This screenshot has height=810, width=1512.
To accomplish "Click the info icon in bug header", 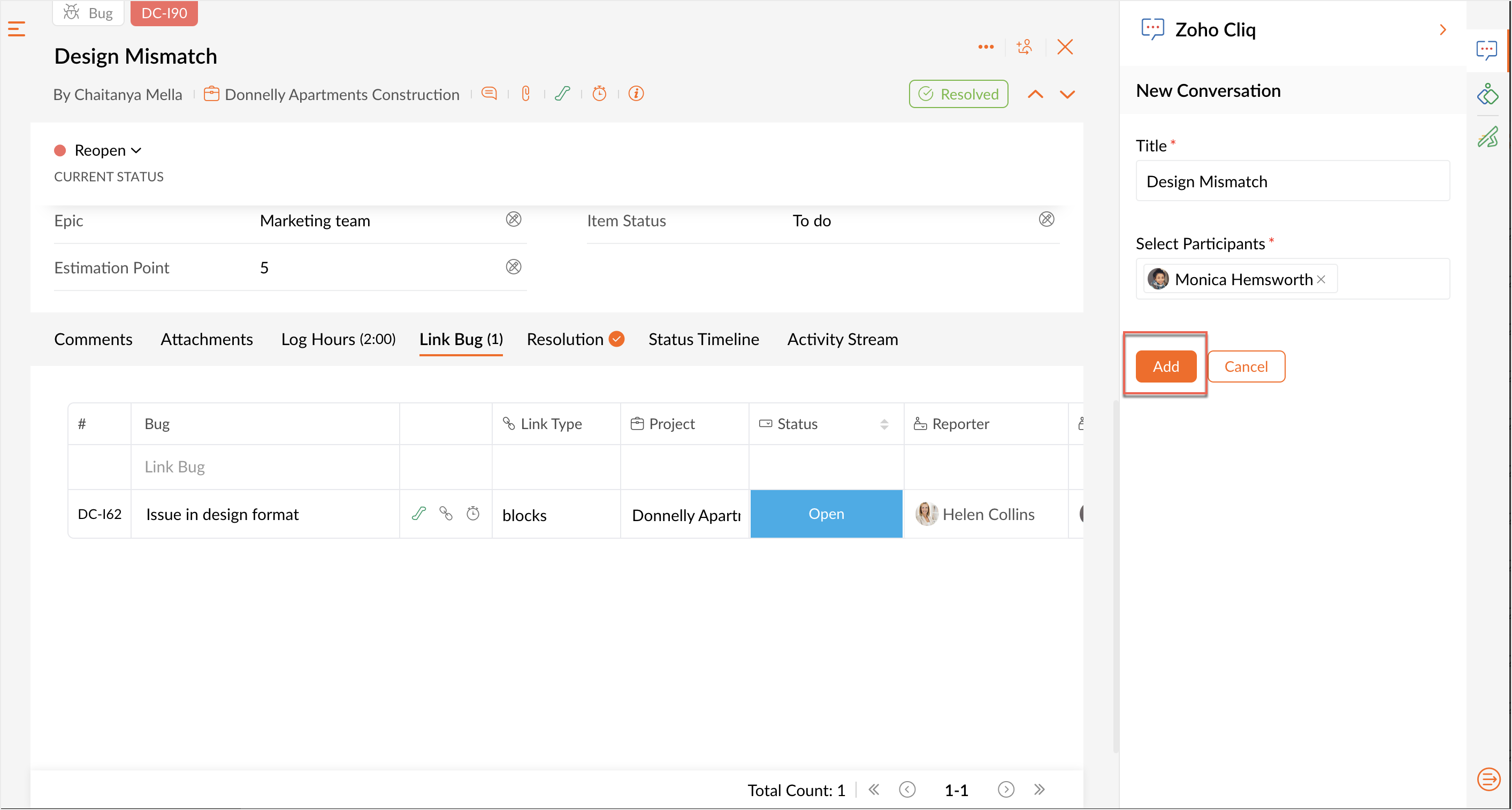I will click(x=636, y=94).
